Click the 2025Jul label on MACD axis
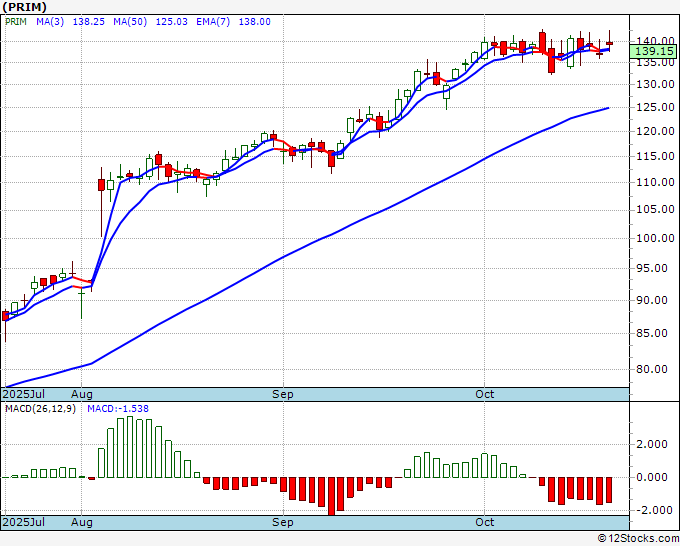The height and width of the screenshot is (546, 680). click(x=23, y=522)
